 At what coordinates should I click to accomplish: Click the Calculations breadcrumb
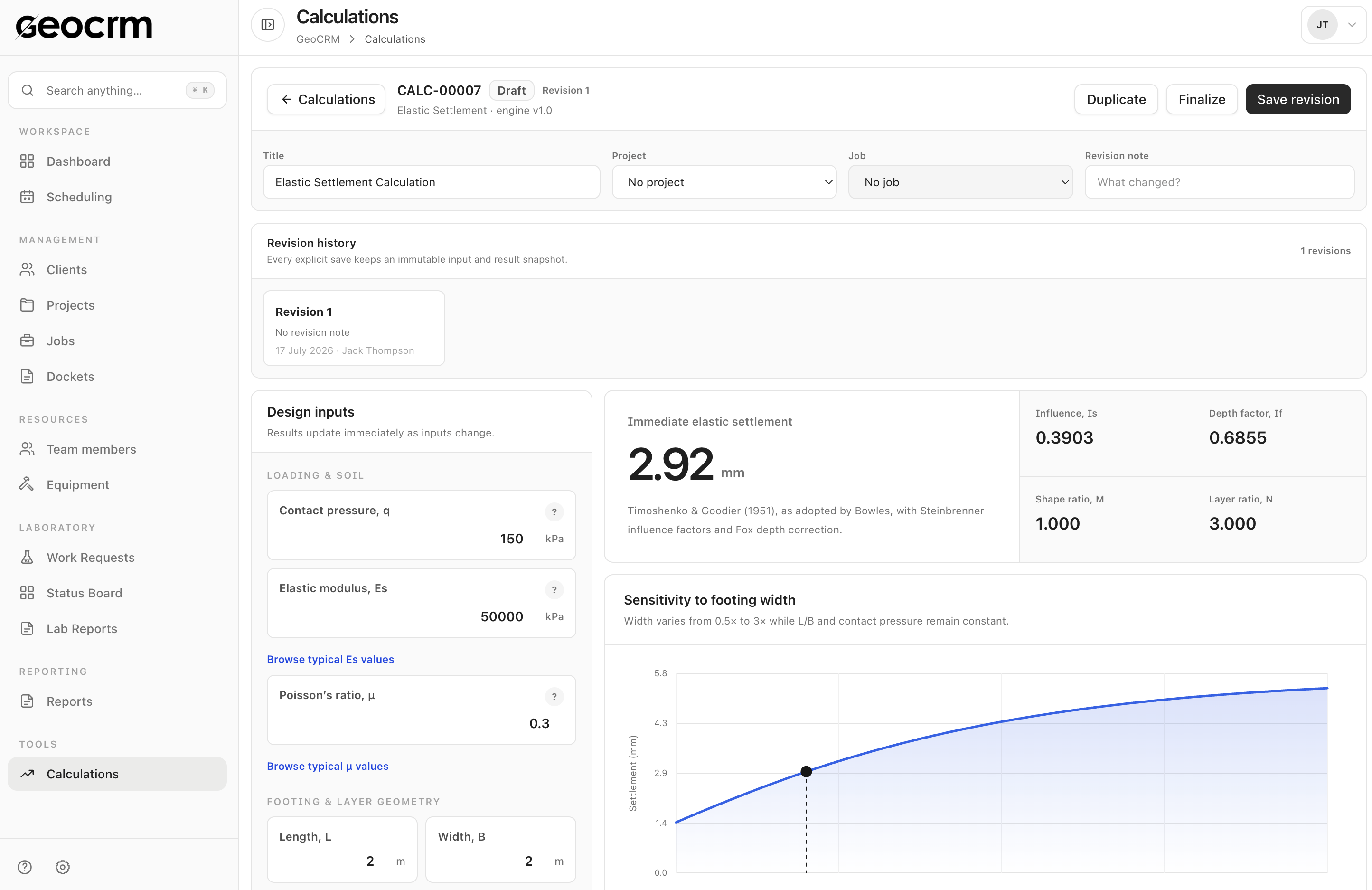395,39
